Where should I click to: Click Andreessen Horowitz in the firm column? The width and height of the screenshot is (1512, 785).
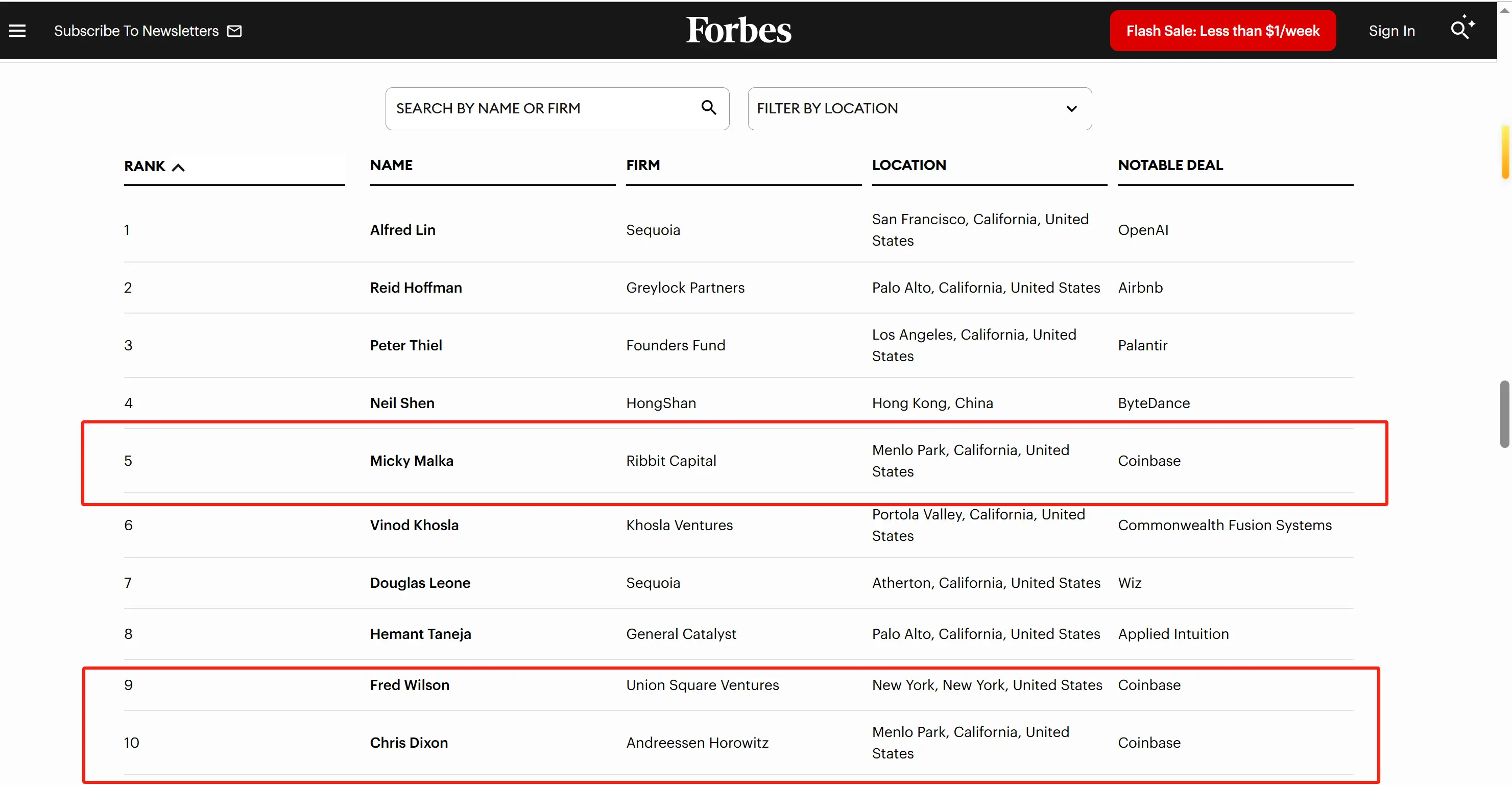(x=697, y=743)
